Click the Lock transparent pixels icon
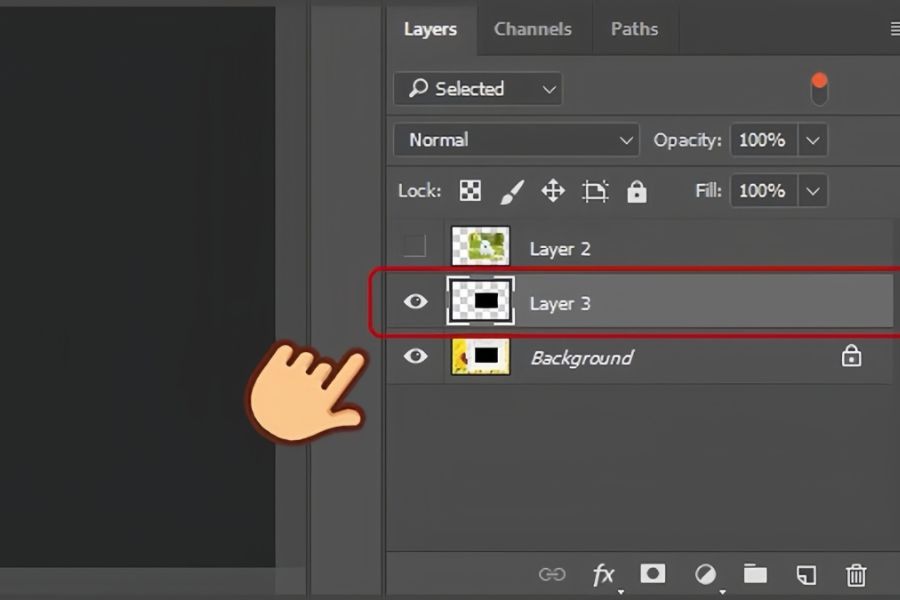This screenshot has height=600, width=900. (x=469, y=191)
